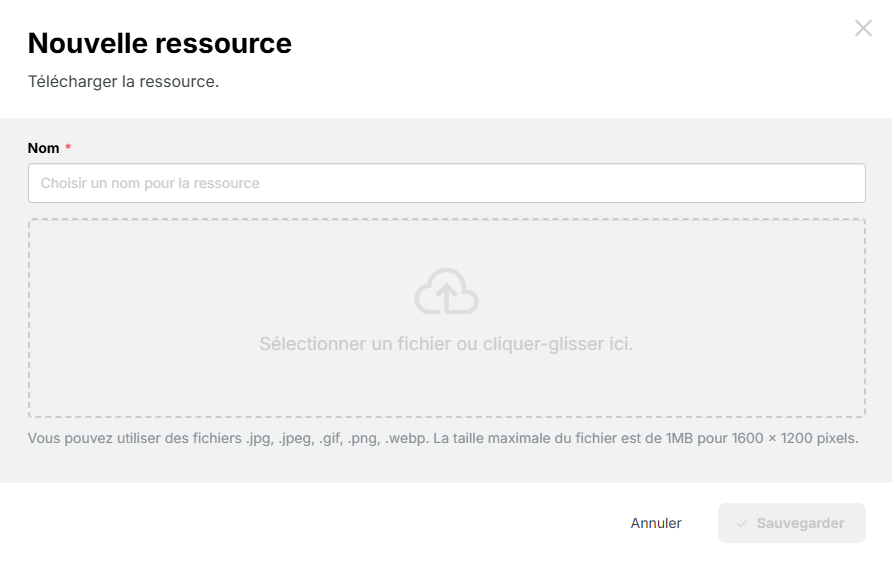892x564 pixels.
Task: Click the 'Nom' field label
Action: coord(44,148)
